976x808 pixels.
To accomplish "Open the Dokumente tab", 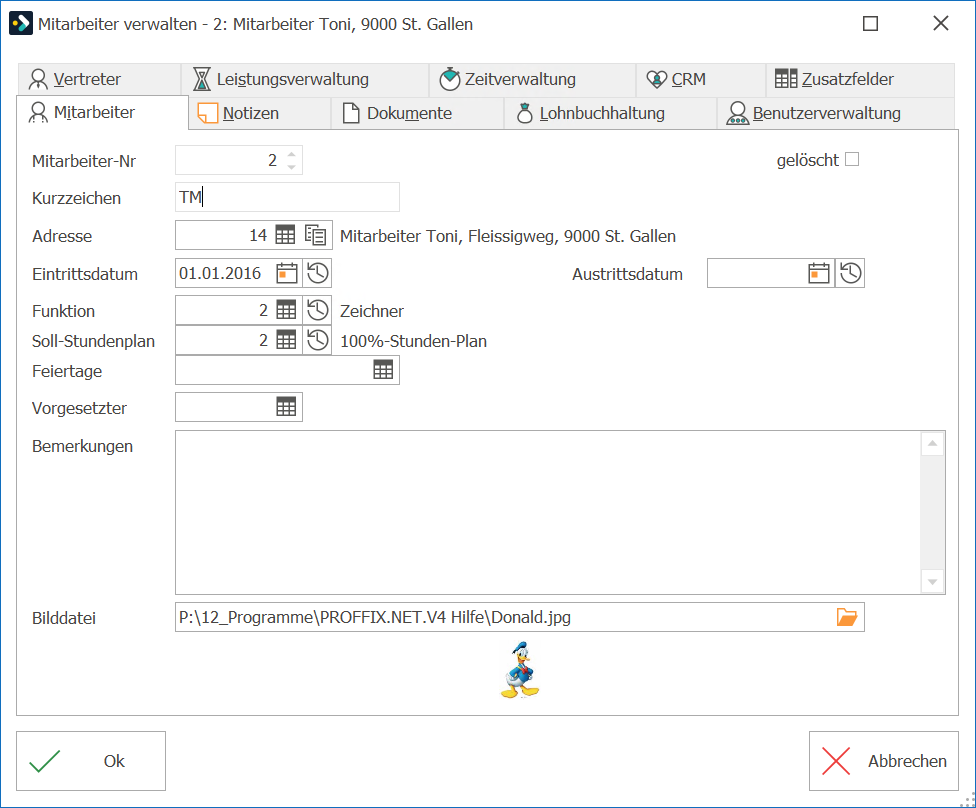I will tap(418, 113).
